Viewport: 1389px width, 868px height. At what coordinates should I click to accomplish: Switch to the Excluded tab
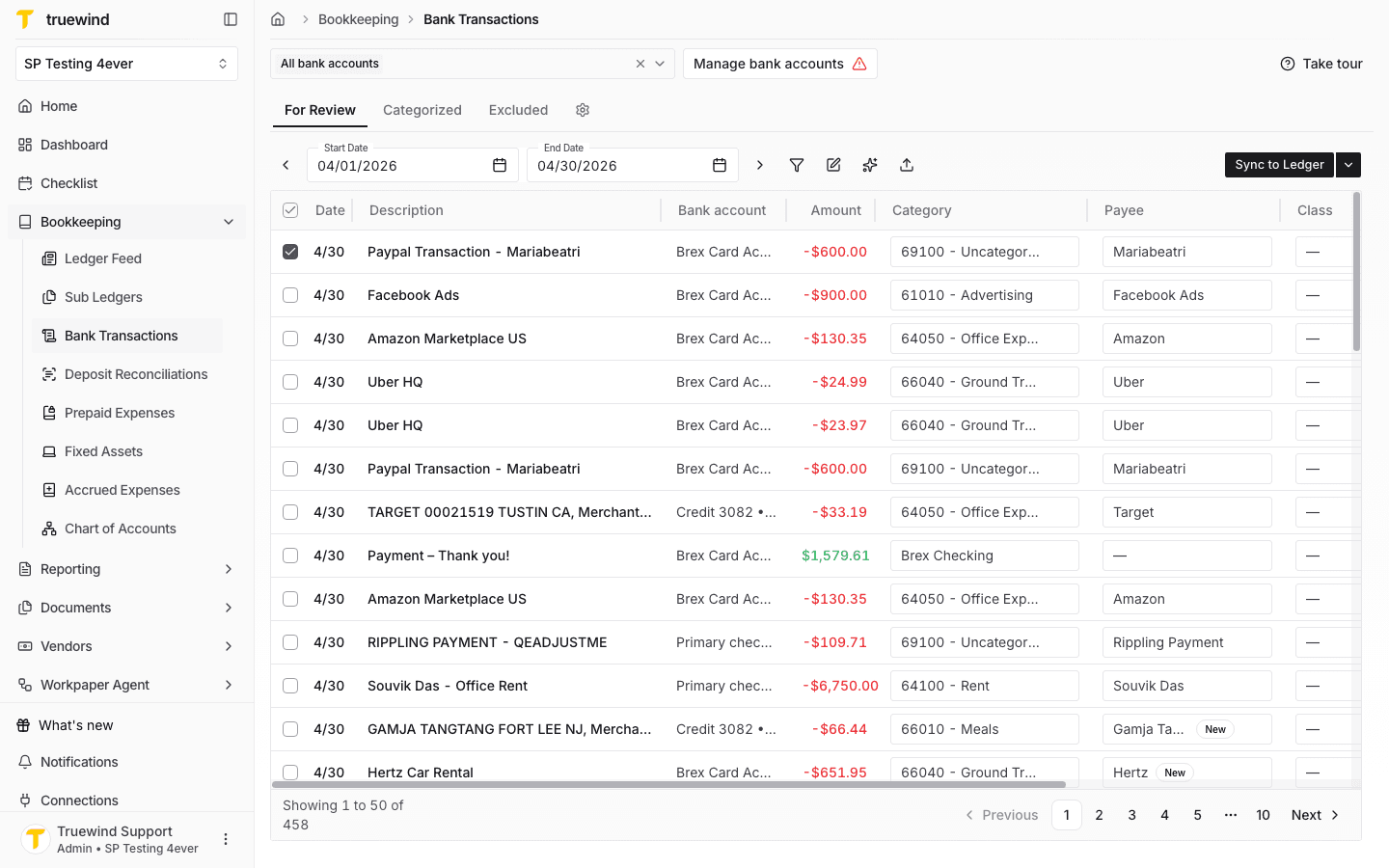518,110
